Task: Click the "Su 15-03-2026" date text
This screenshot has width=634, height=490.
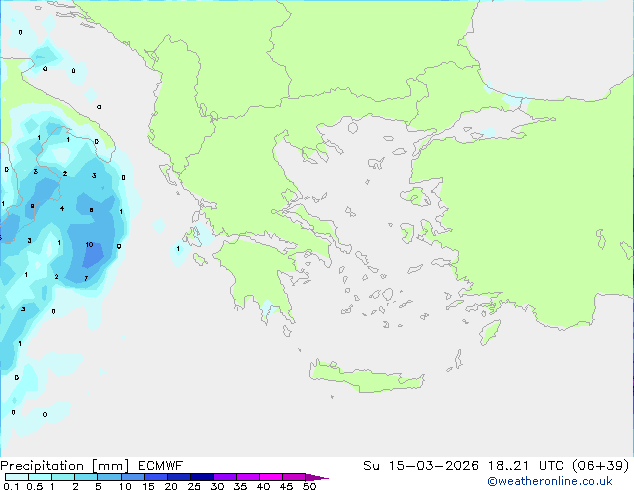Action: 421,466
